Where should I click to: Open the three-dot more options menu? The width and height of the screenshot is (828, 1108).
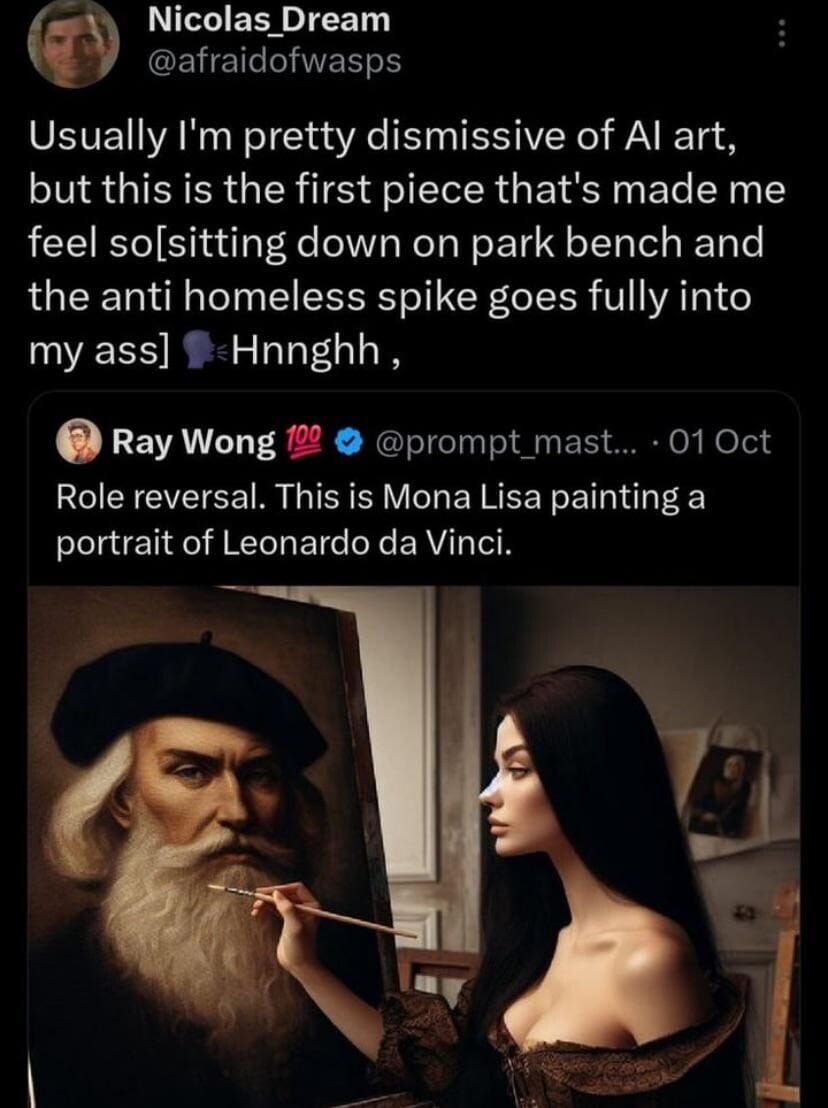tap(783, 36)
